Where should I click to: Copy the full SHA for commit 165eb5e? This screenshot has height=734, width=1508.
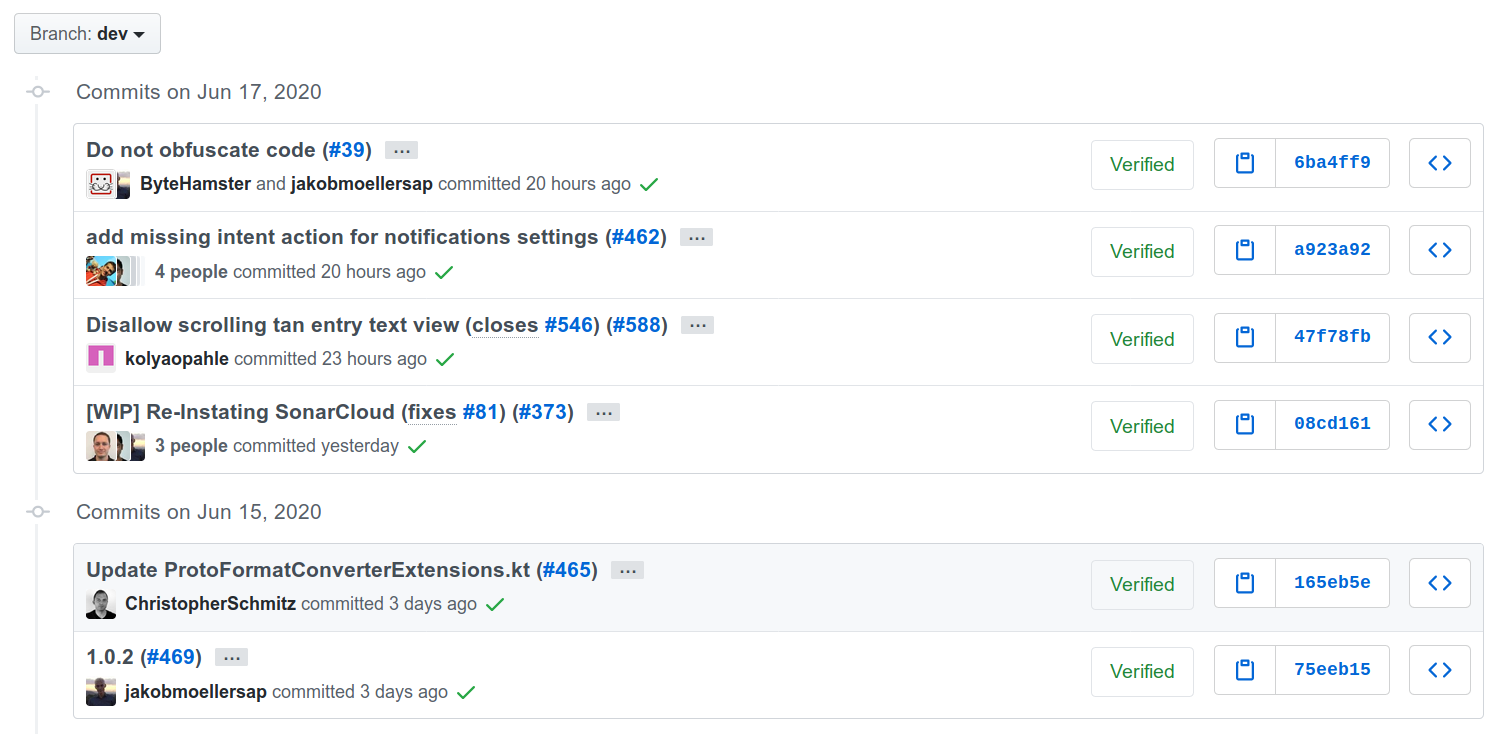point(1244,583)
